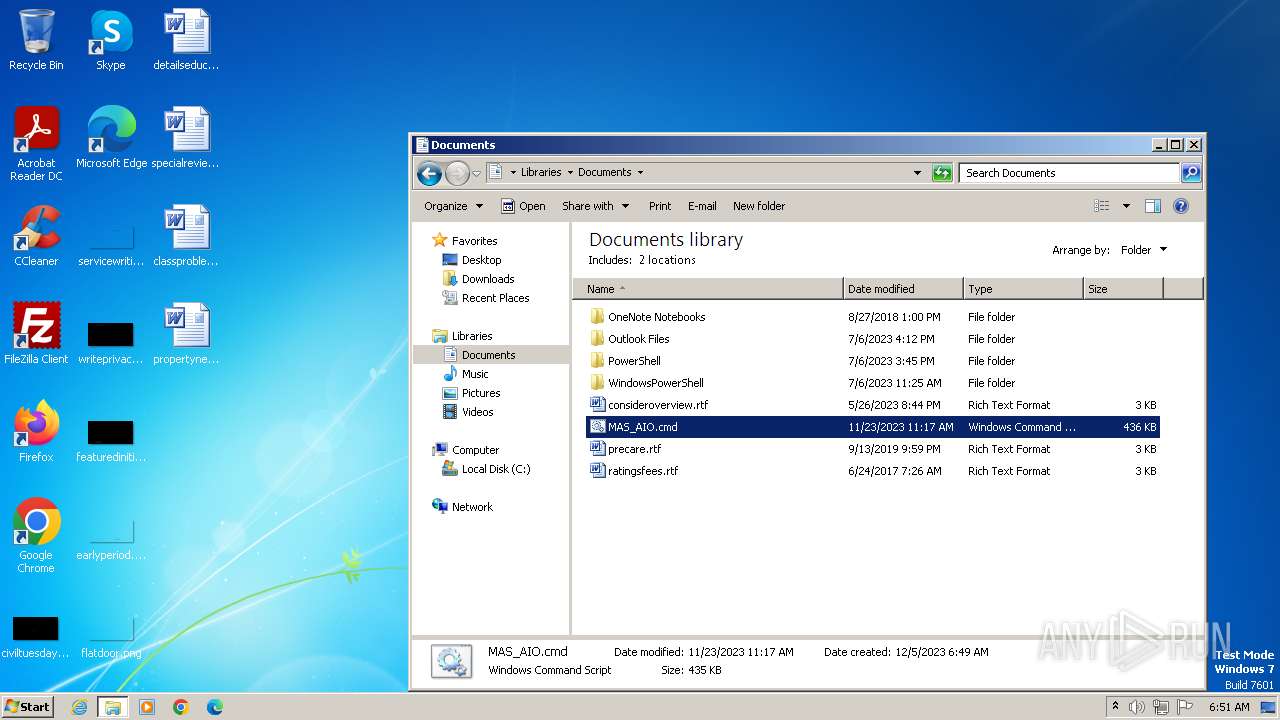This screenshot has width=1280, height=720.
Task: Toggle the preview pane icon
Action: click(x=1152, y=206)
